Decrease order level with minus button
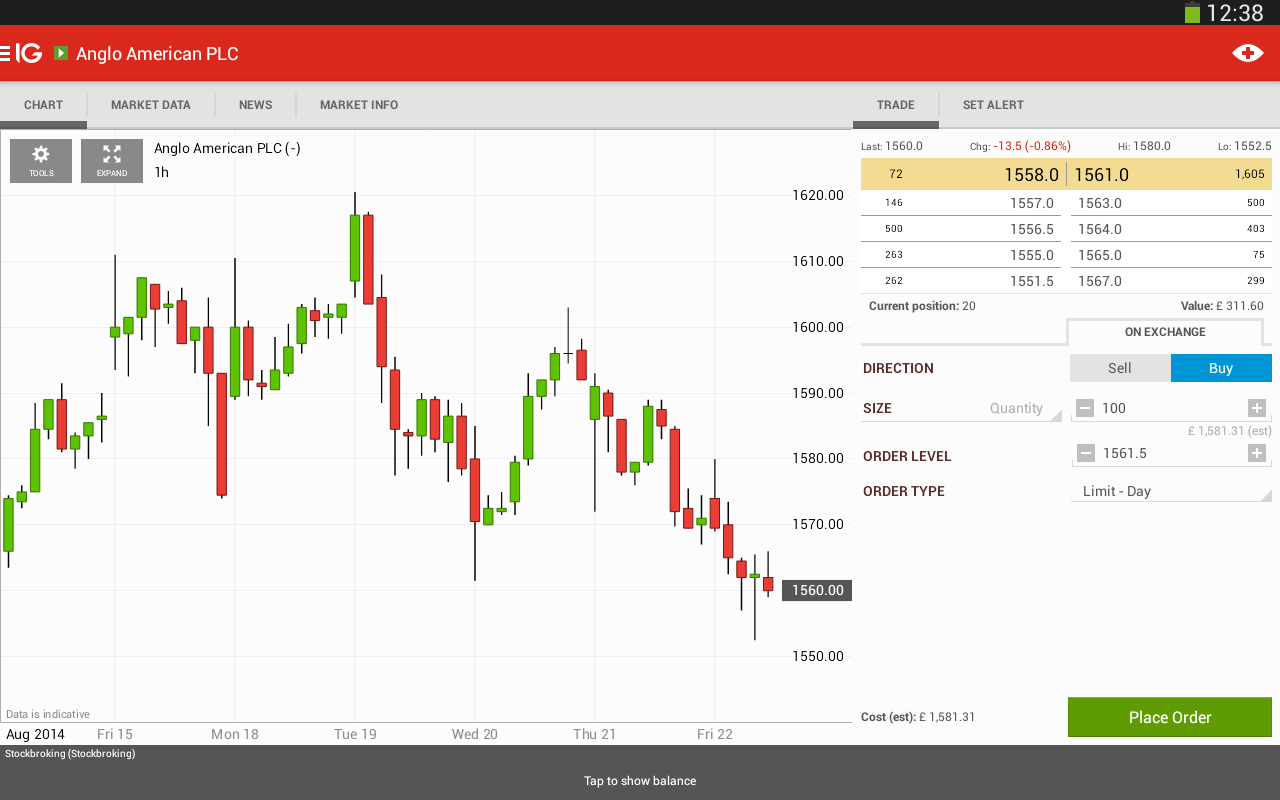Viewport: 1280px width, 800px height. pos(1085,453)
